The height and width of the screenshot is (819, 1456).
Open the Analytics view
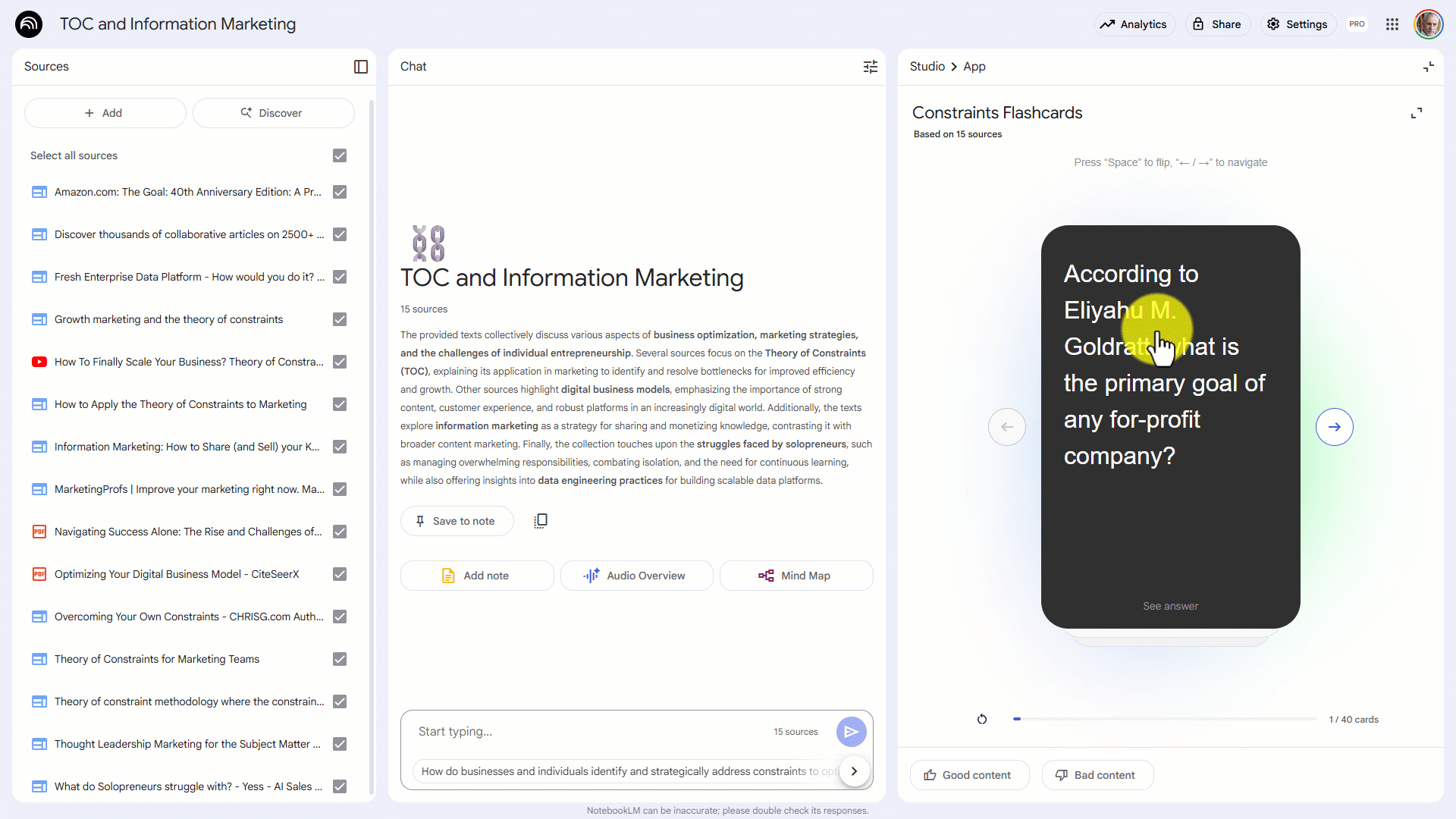1134,24
